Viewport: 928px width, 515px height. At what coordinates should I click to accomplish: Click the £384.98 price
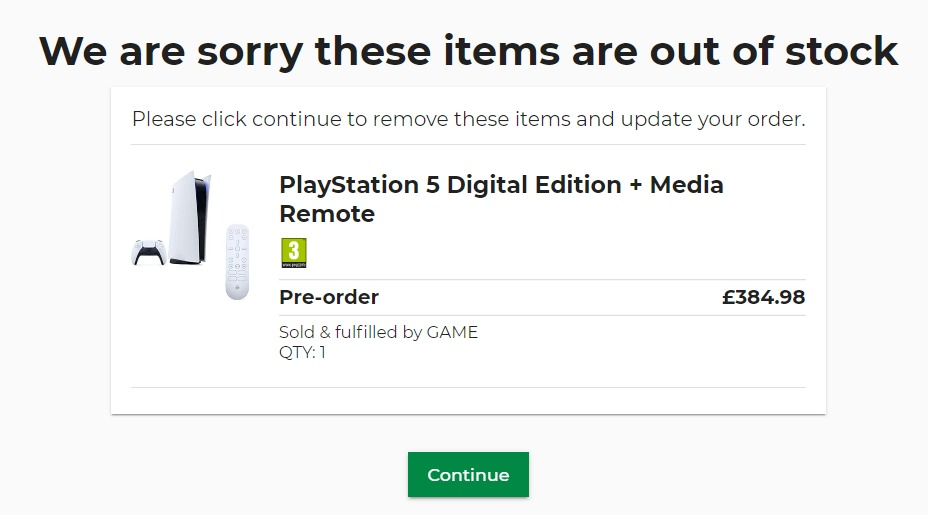(763, 297)
